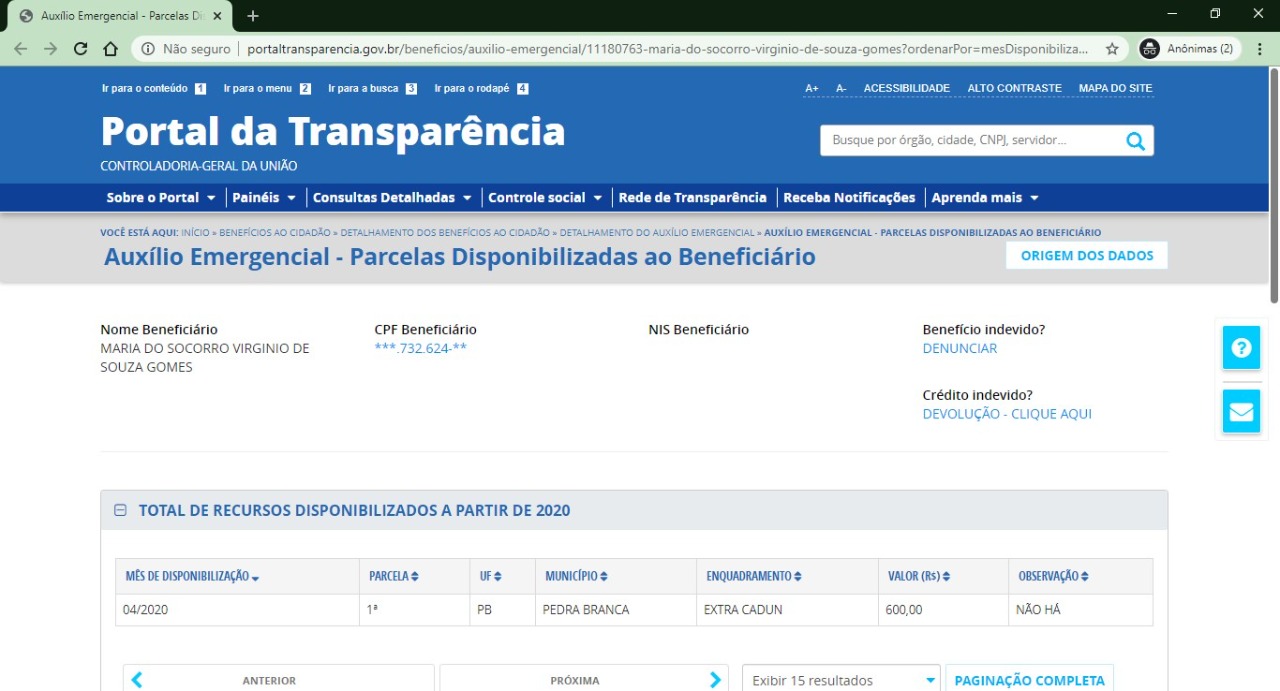Open the help question mark widget
The width and height of the screenshot is (1280, 691).
1241,348
